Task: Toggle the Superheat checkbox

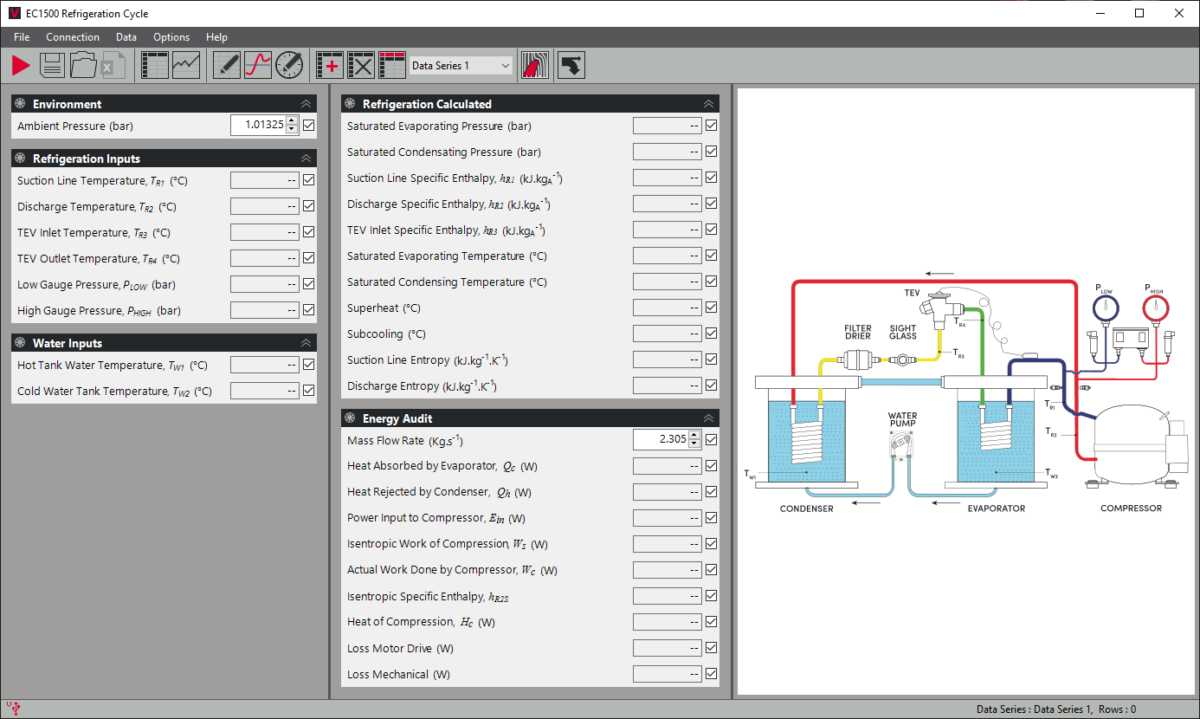Action: coord(711,308)
